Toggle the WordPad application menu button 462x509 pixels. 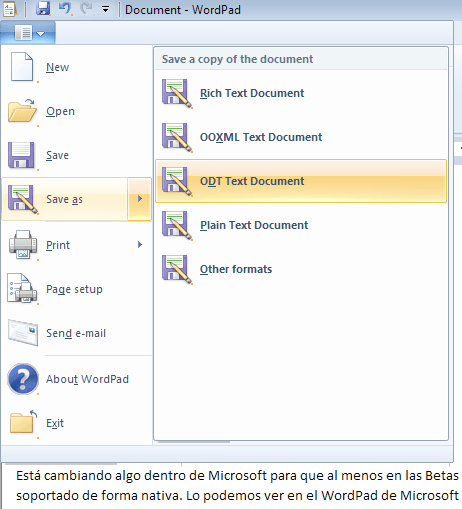[28, 33]
